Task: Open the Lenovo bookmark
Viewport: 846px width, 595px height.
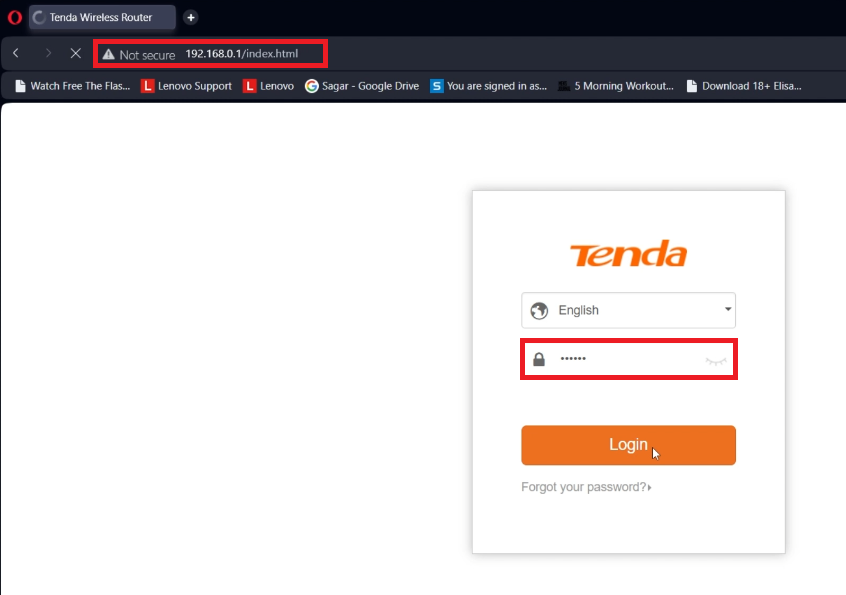Action: pyautogui.click(x=268, y=86)
